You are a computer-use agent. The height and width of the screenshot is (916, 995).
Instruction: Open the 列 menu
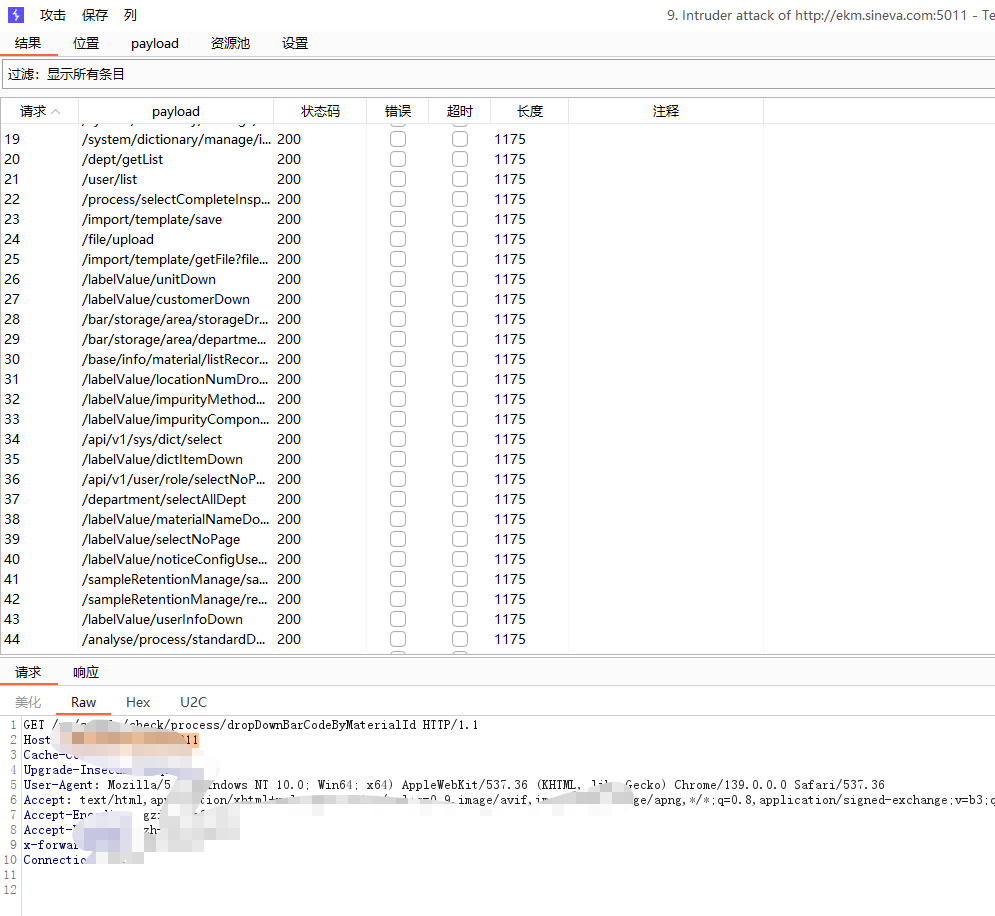[130, 15]
